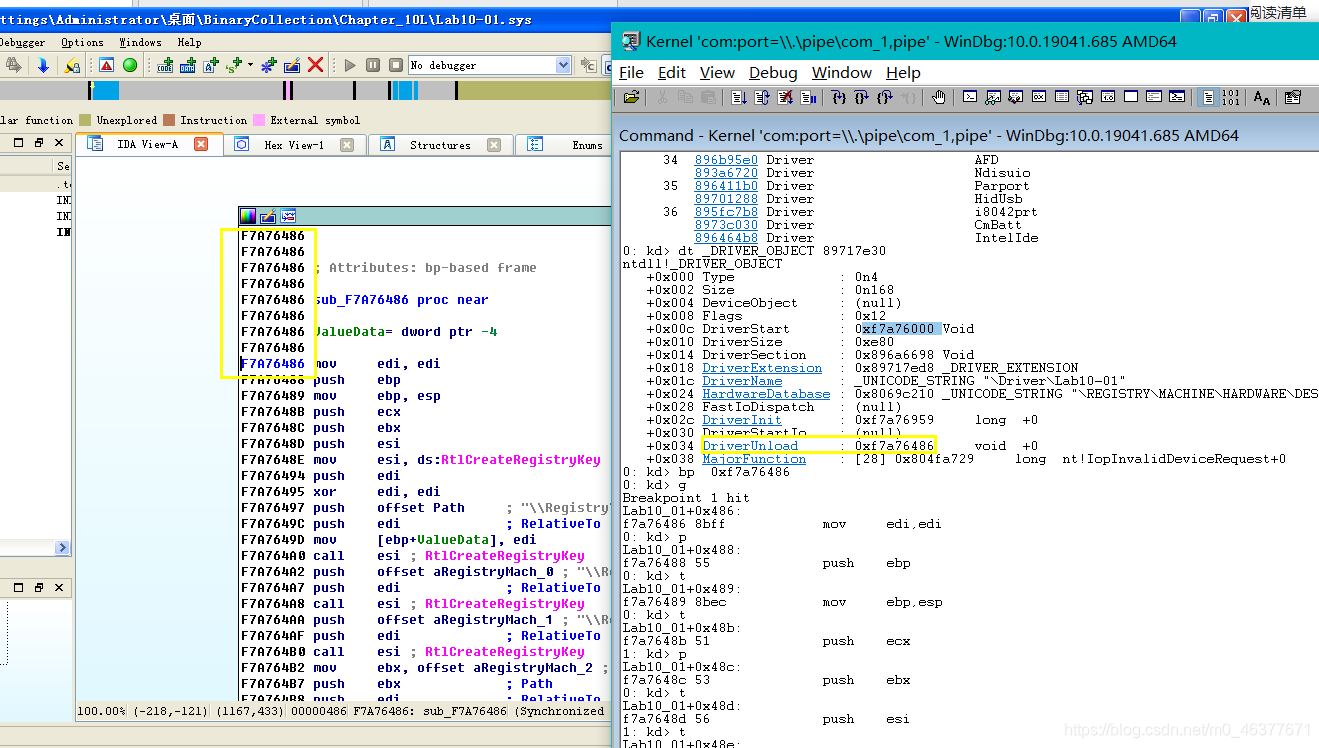Click the Restart icon in WinDbg toolbar
This screenshot has height=748, width=1319.
click(762, 97)
